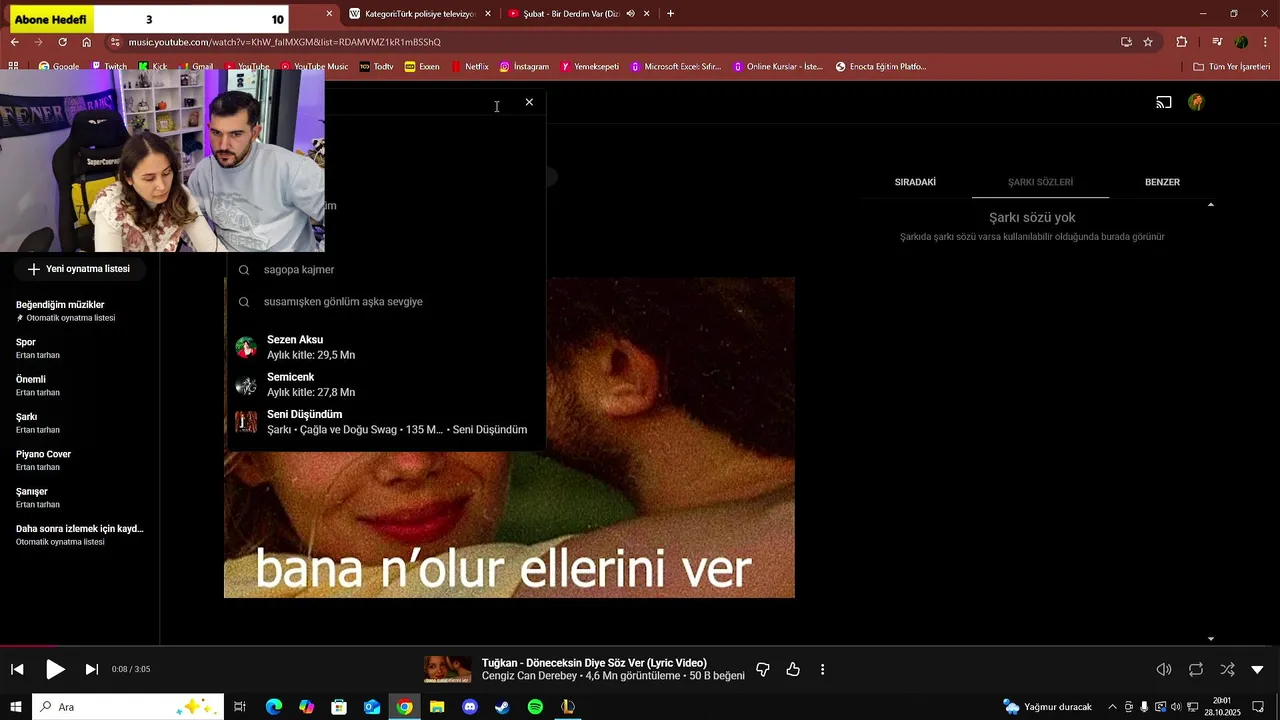Screen dimensions: 1280x720
Task: Click the install app icon in address bar
Action: tap(1126, 42)
